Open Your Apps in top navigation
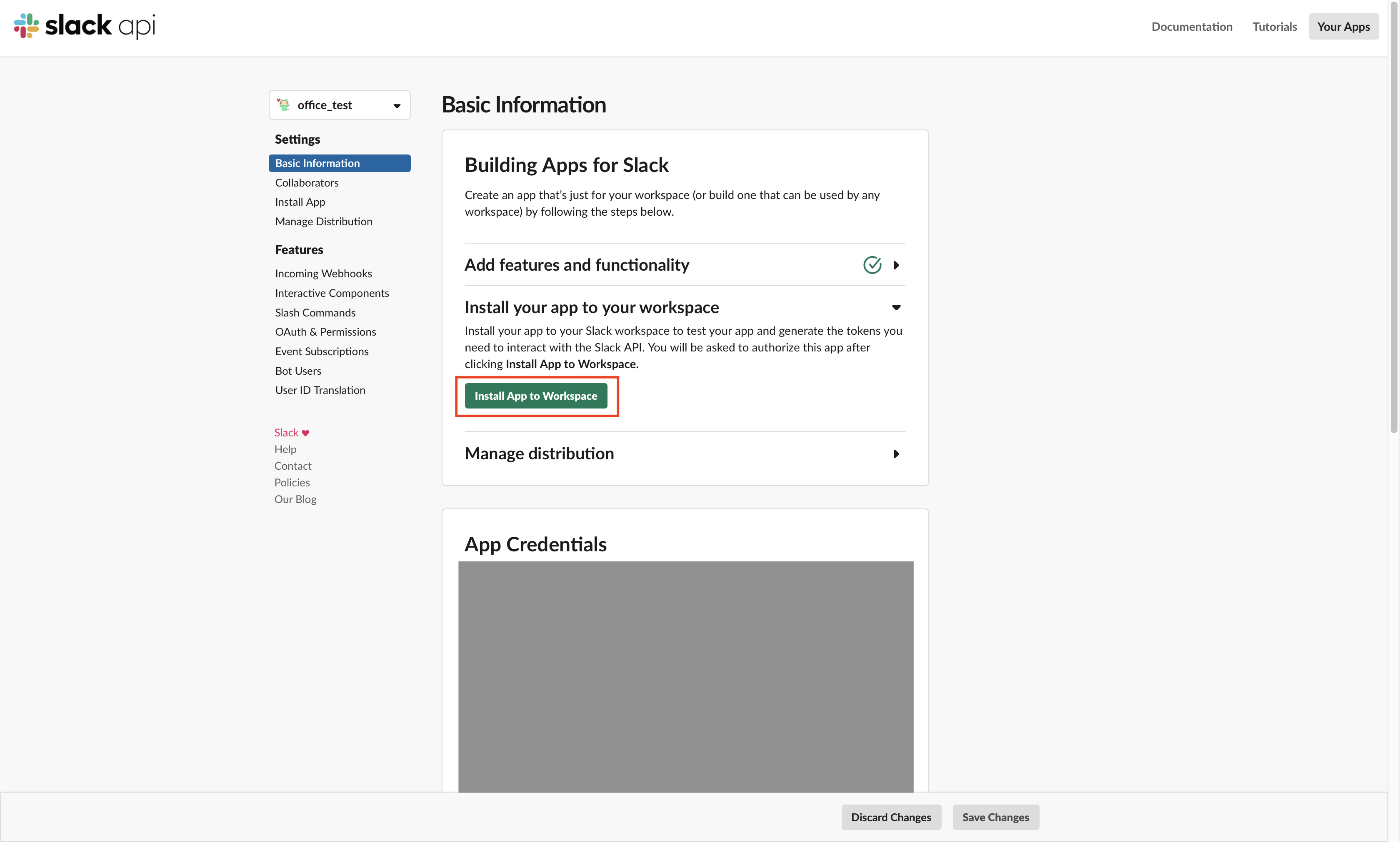The width and height of the screenshot is (1400, 842). coord(1343,27)
